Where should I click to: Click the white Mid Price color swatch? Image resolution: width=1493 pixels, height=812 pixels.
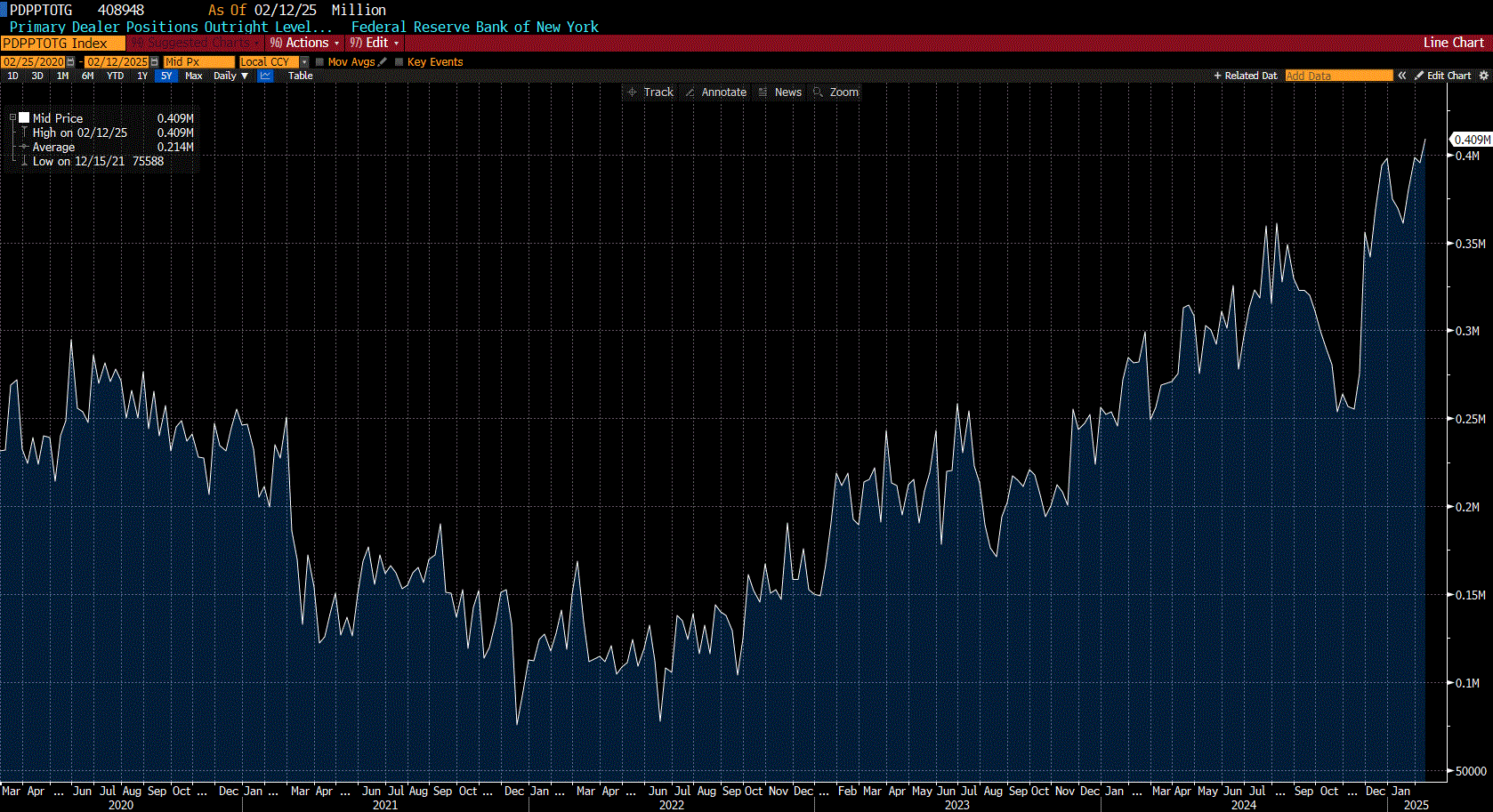(x=24, y=117)
